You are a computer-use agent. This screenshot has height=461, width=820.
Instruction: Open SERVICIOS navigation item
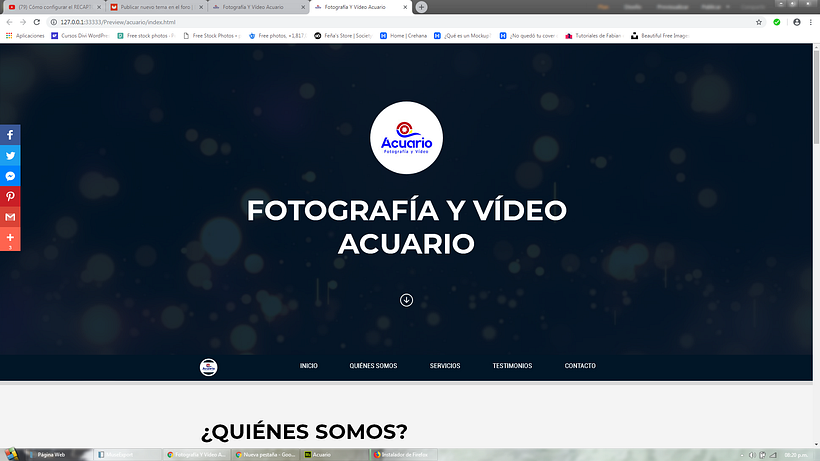pos(445,366)
